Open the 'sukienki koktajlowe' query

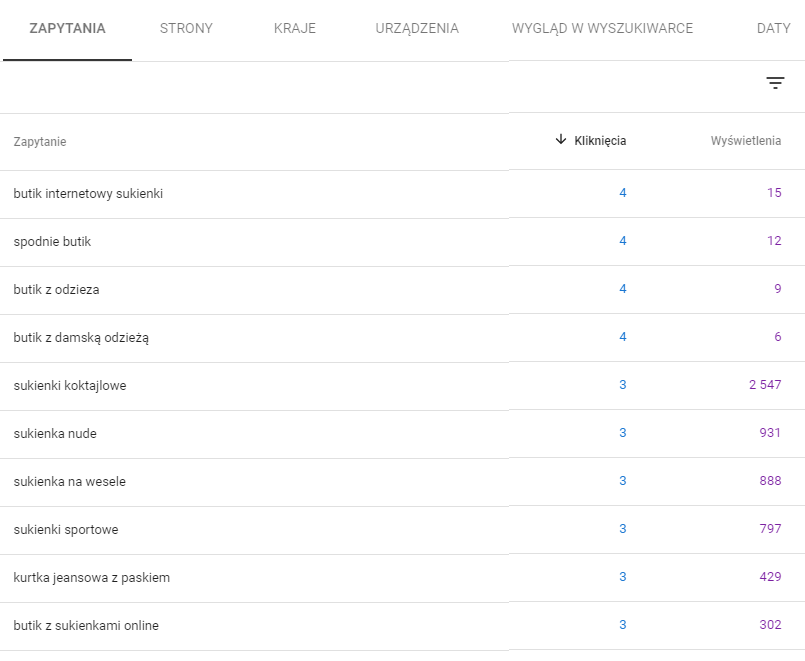(x=70, y=385)
